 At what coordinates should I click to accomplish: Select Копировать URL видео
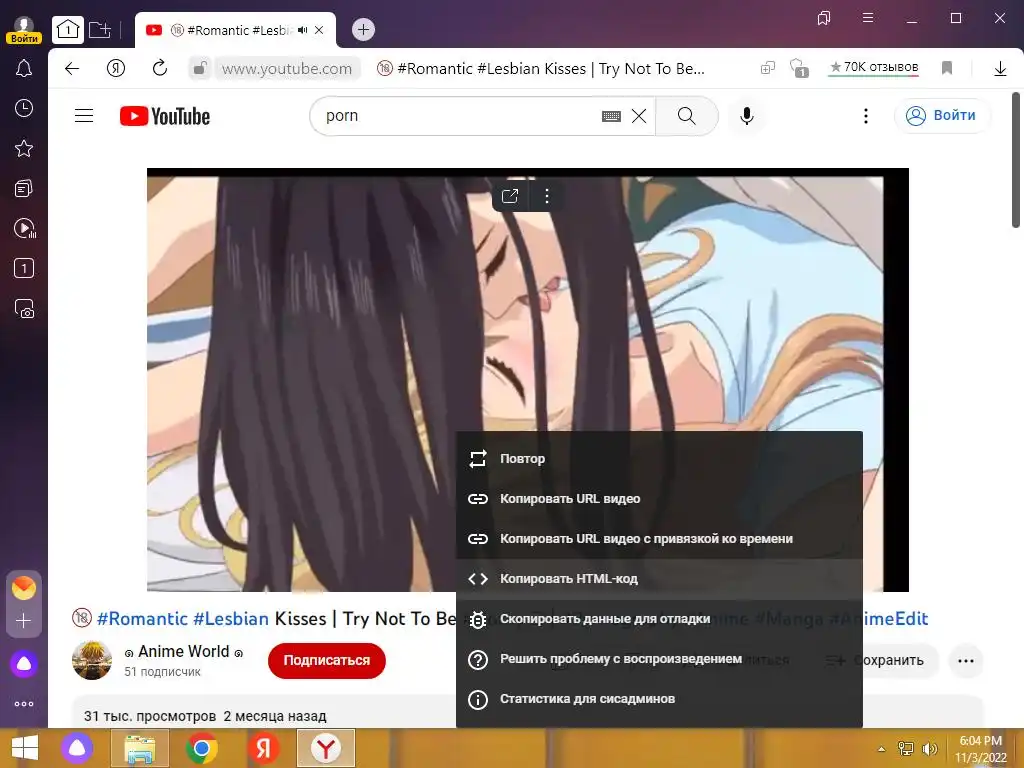659,499
